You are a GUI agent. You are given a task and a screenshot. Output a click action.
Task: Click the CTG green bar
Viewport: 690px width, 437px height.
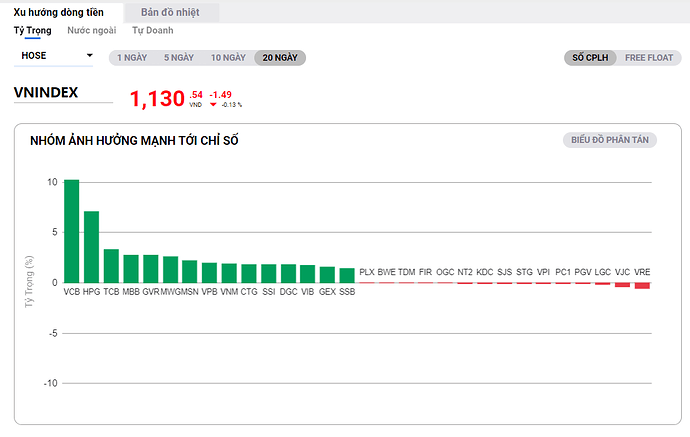click(249, 273)
